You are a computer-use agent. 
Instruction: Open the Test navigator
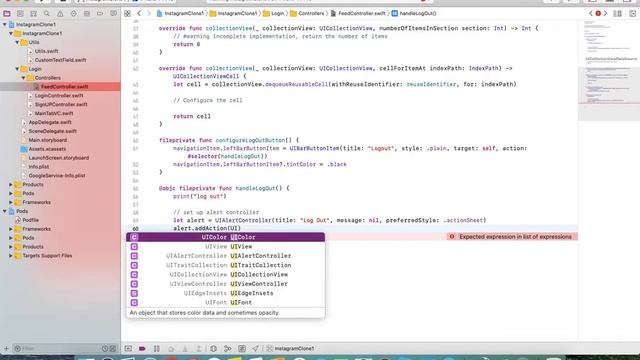(73, 13)
